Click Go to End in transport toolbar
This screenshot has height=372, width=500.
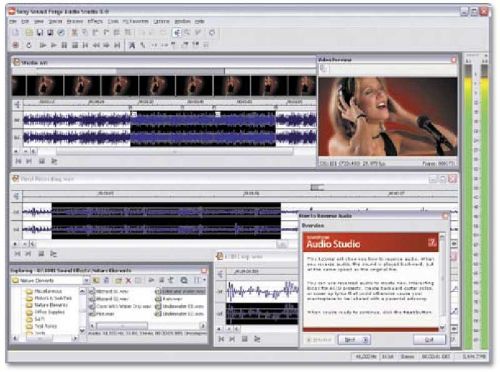[x=117, y=45]
